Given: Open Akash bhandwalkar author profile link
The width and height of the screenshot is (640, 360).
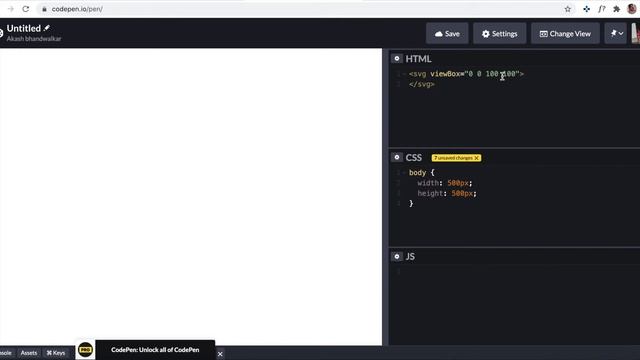Looking at the screenshot, I should pyautogui.click(x=34, y=39).
